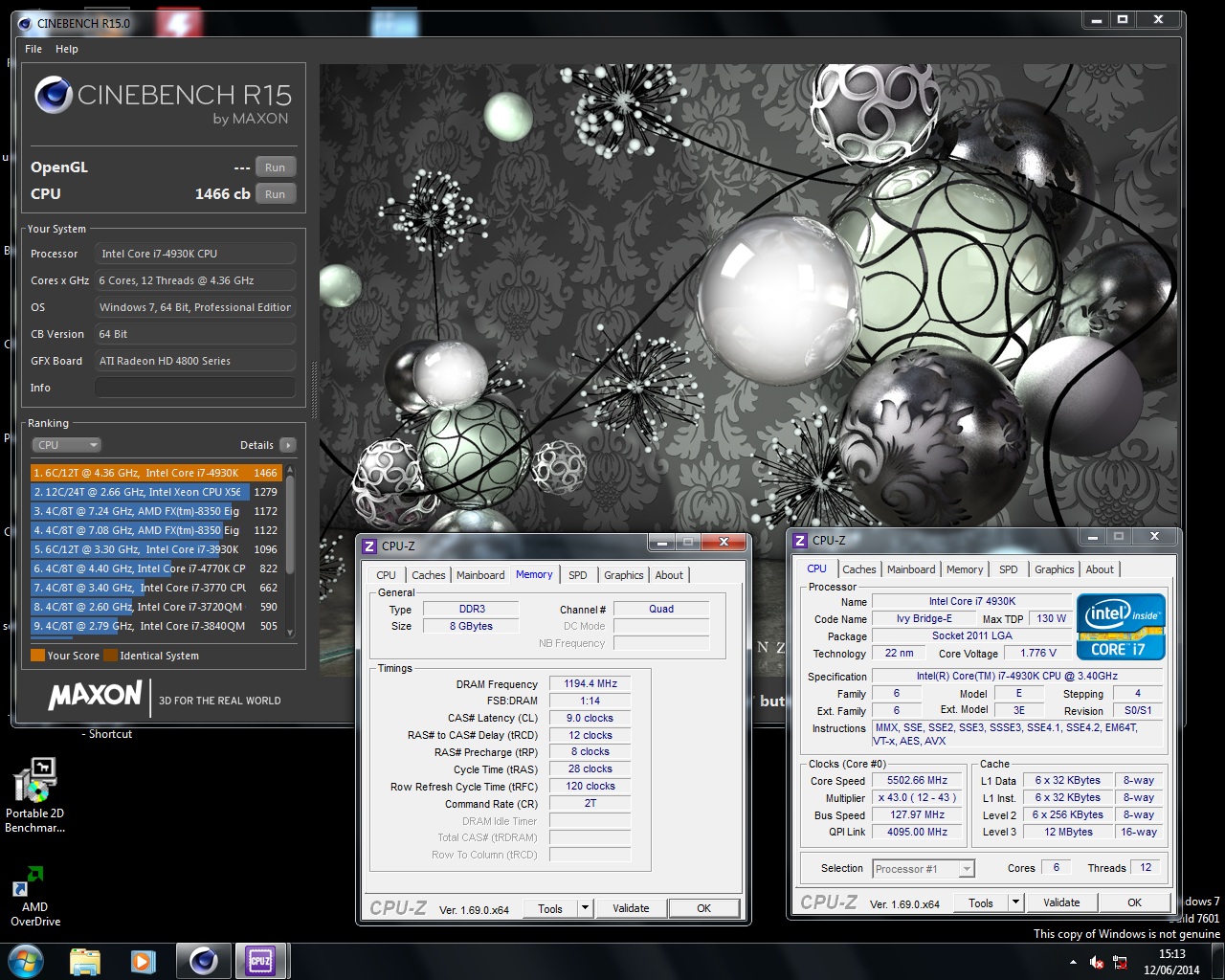Open Portable 2D Benchmark desktop icon
Screen dimensions: 1225x980
[34, 795]
